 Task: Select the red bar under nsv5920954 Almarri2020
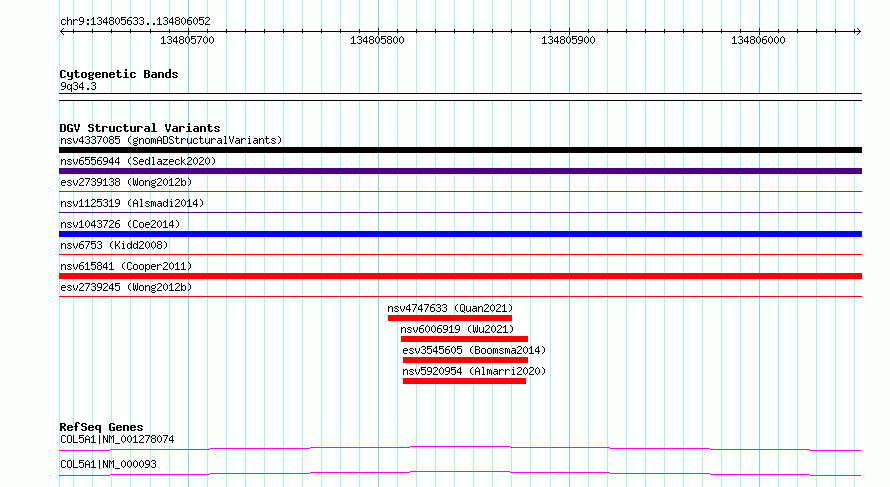(x=464, y=381)
